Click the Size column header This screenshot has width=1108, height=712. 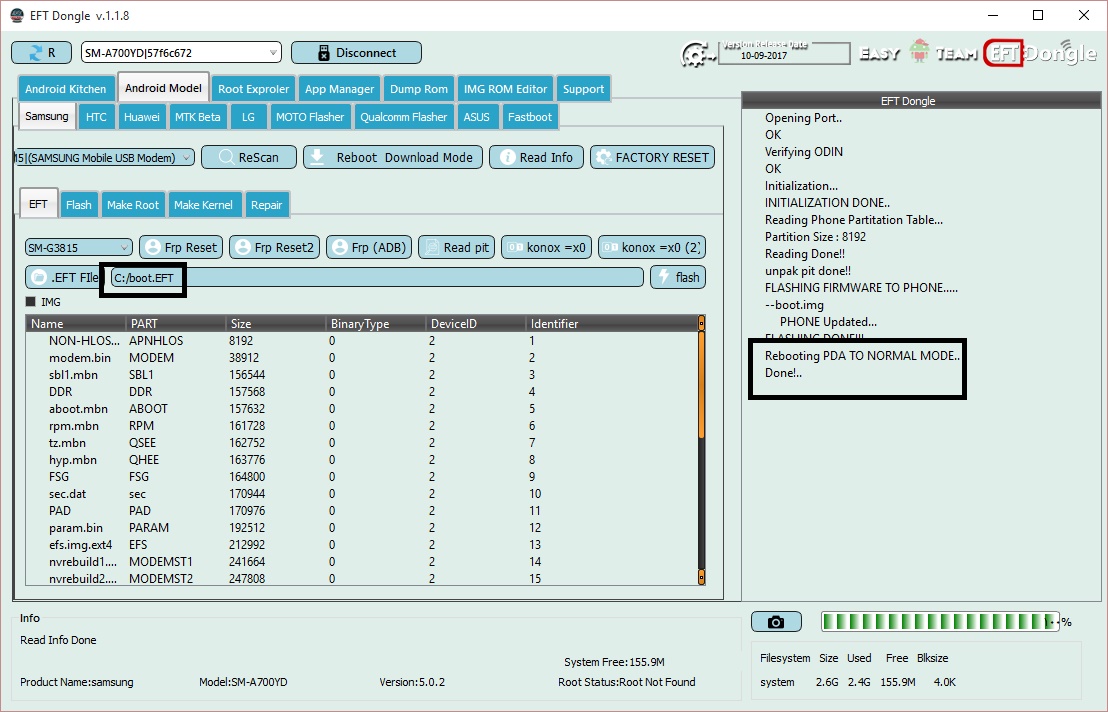click(276, 324)
